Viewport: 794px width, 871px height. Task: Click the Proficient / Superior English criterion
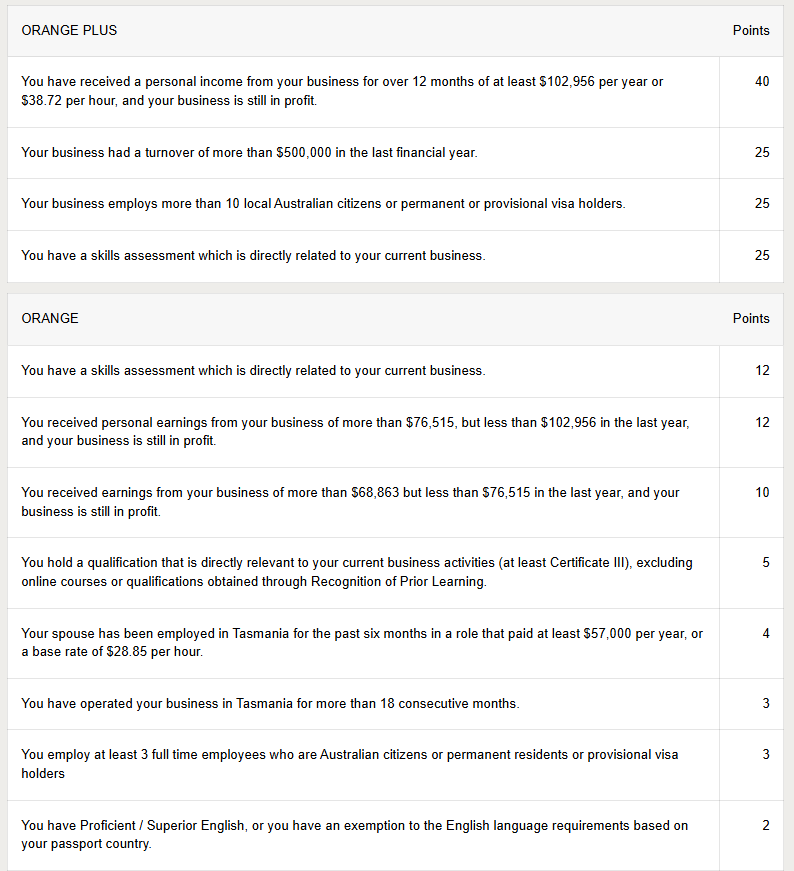click(354, 835)
